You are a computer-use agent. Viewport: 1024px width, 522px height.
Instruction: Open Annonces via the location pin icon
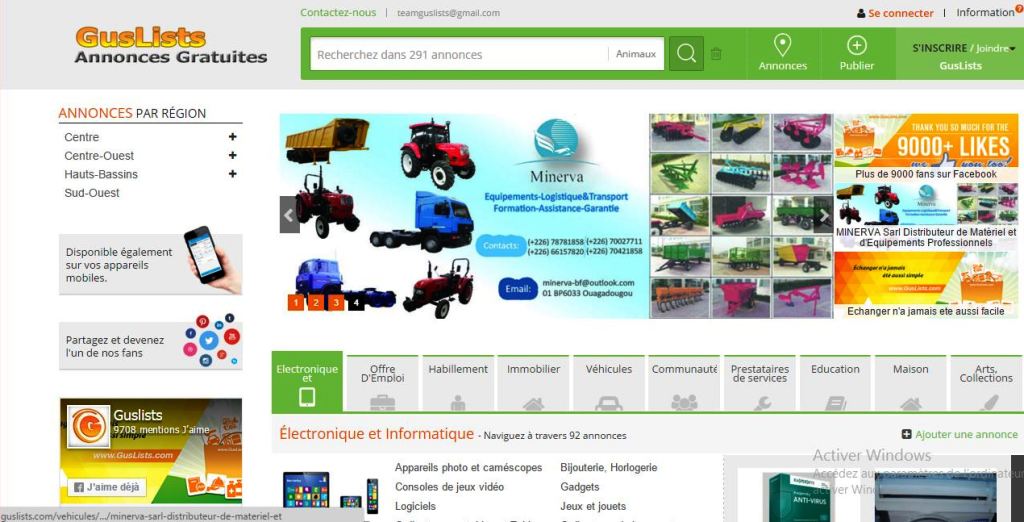point(783,45)
